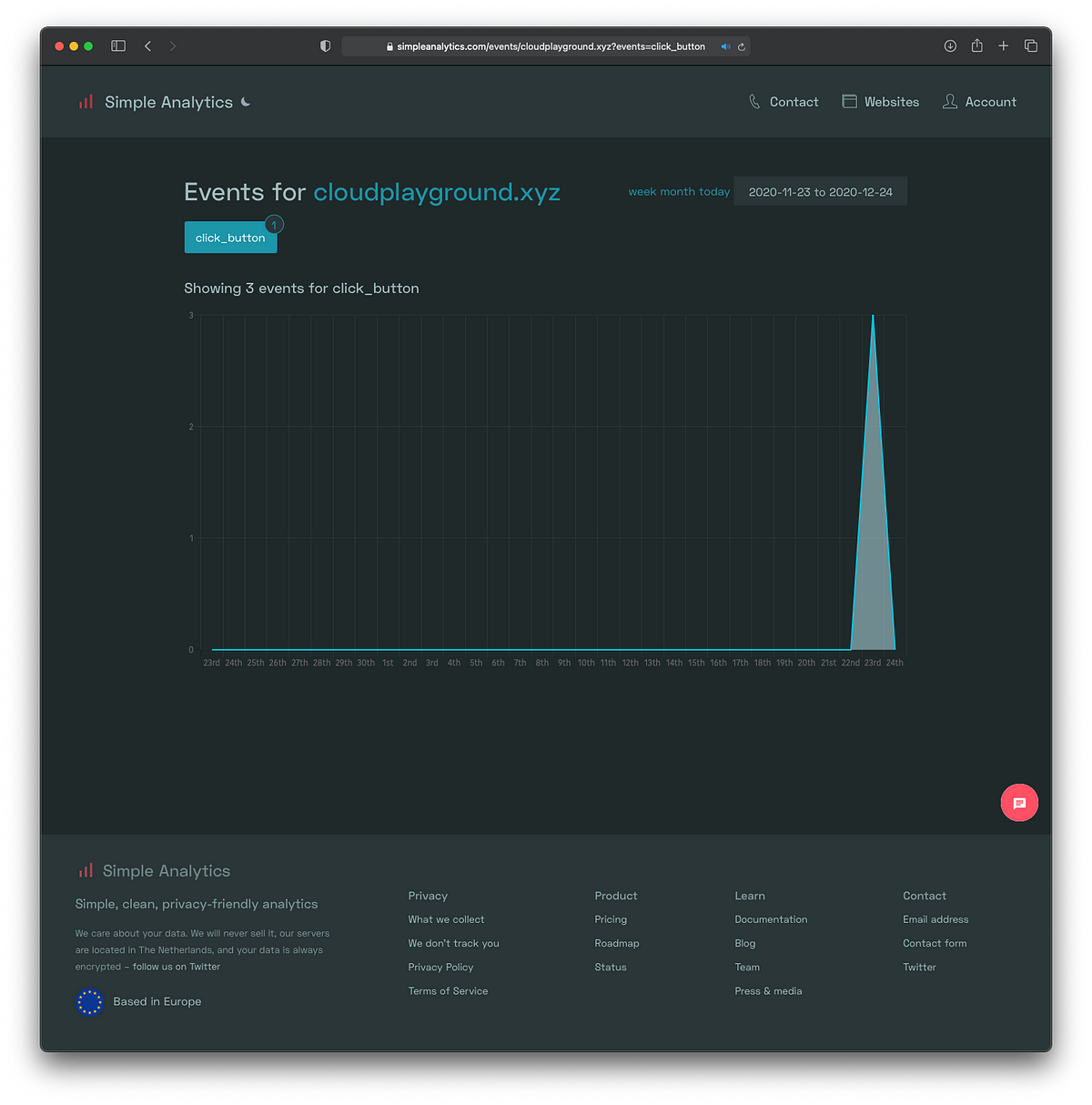Click the Simple Analytics footer logo
Screen dimensions: 1092x1105
pos(154,871)
